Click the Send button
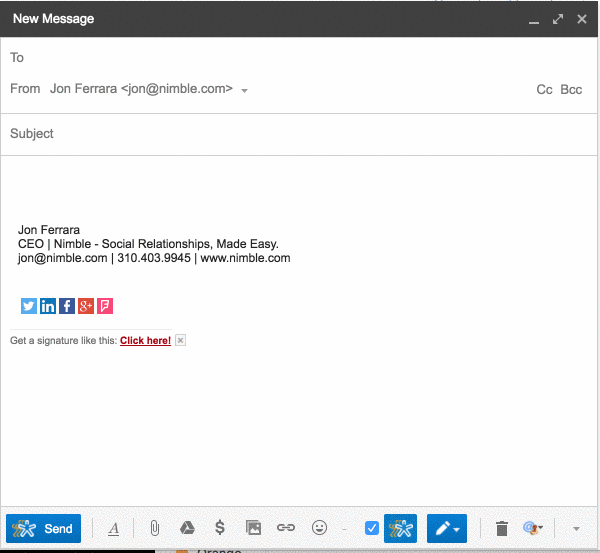Image resolution: width=600 pixels, height=553 pixels. (x=43, y=528)
